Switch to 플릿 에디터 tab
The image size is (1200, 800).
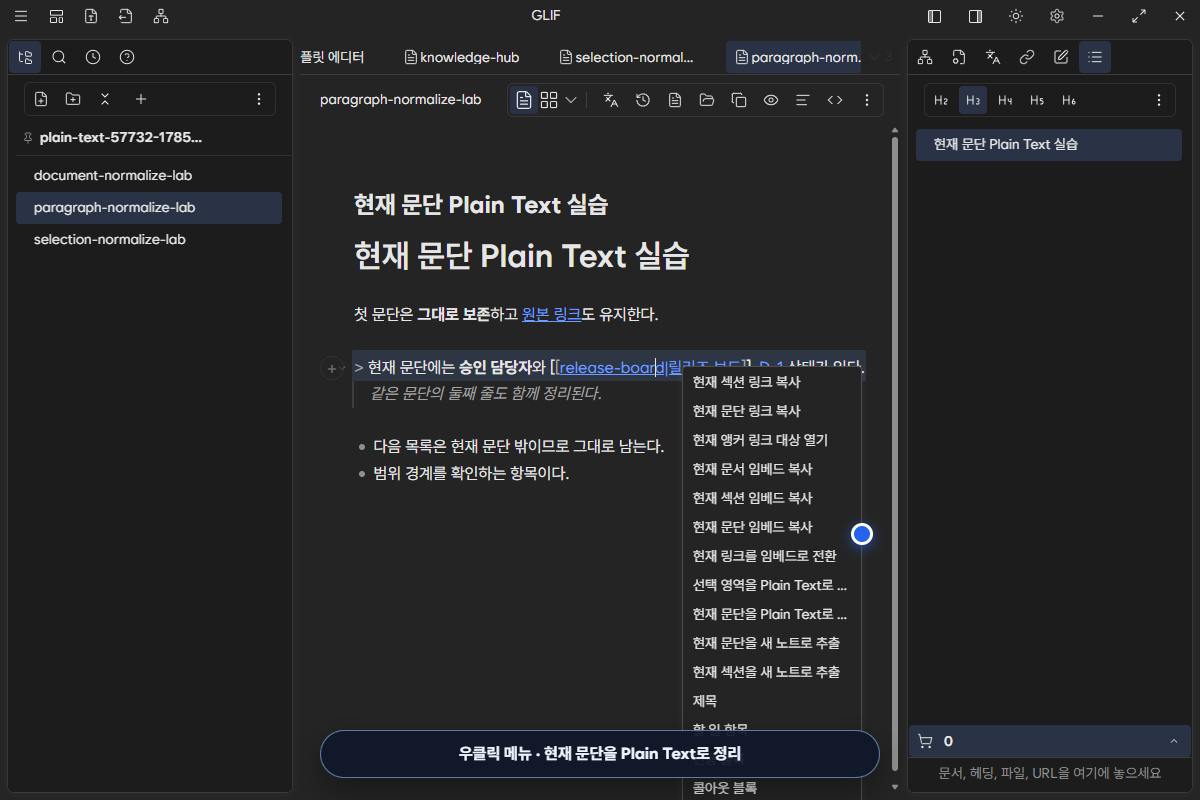333,57
